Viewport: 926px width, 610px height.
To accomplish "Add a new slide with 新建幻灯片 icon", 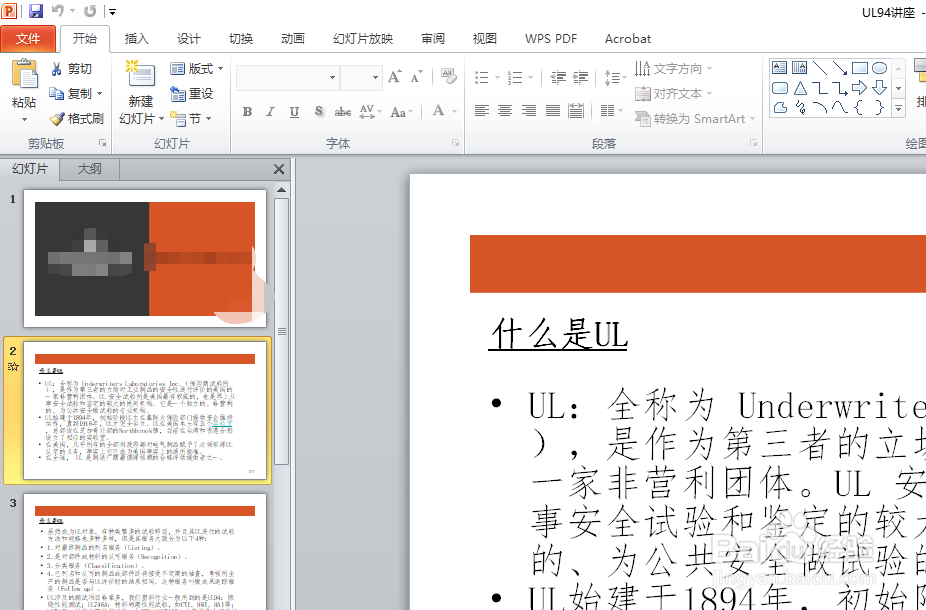I will [x=141, y=75].
